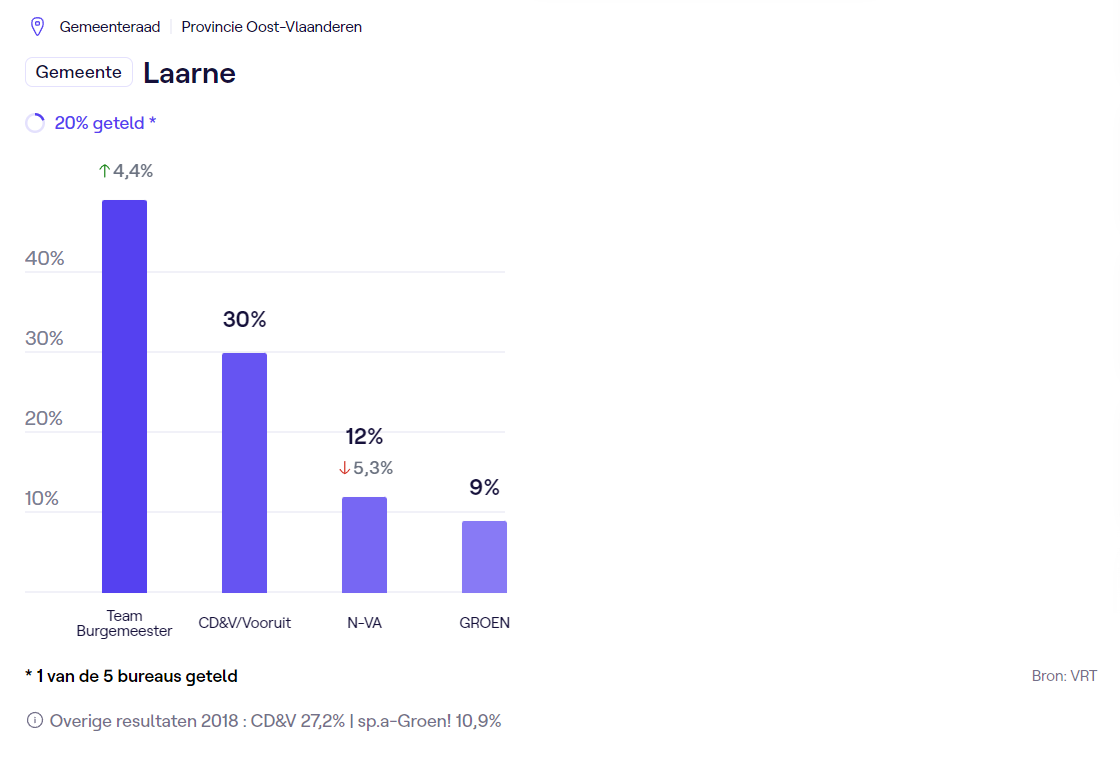1120x757 pixels.
Task: Click the Team Burgemeester axis label
Action: click(124, 623)
